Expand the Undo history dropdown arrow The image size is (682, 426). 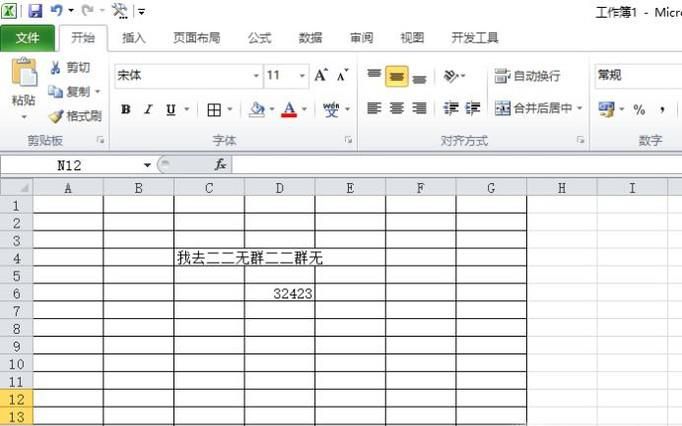[x=71, y=10]
